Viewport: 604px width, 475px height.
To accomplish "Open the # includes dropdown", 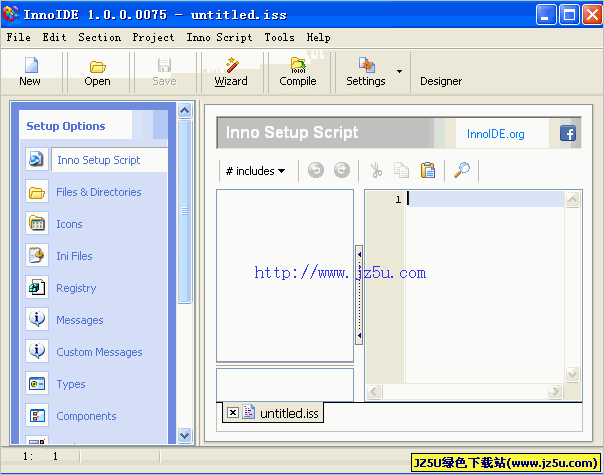I will point(255,171).
